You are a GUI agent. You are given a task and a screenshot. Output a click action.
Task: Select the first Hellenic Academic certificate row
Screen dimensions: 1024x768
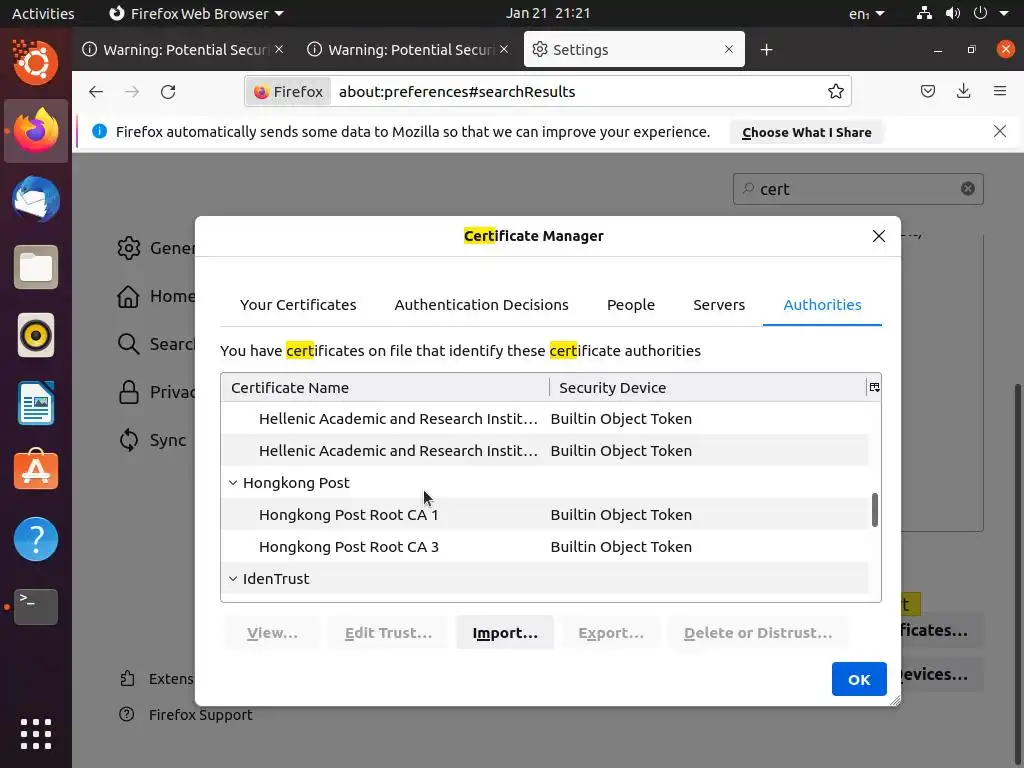click(x=545, y=419)
